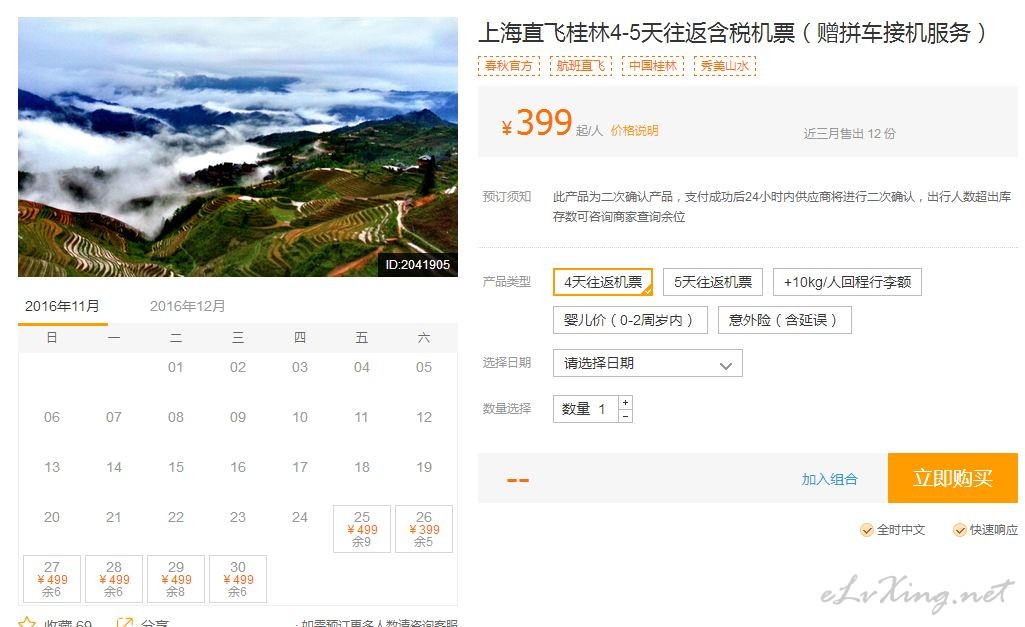Click the 中国桂林 tag

click(652, 66)
